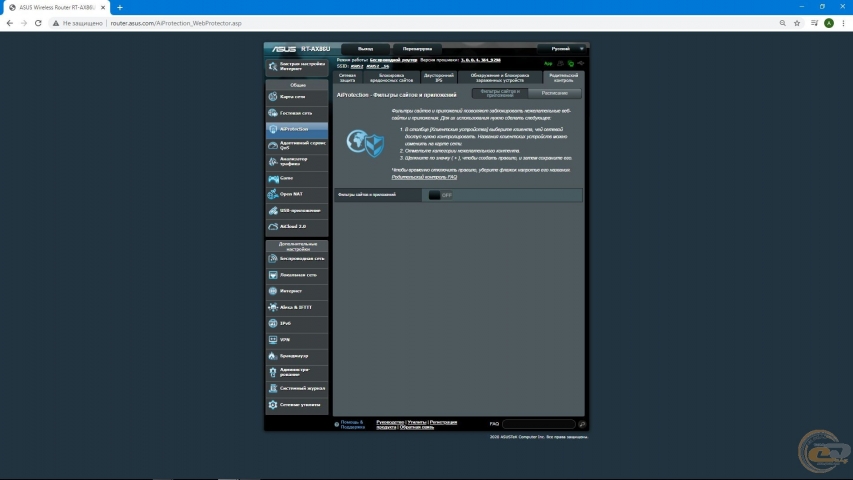Viewport: 853px width, 480px height.
Task: Open the USB application icon
Action: point(273,211)
